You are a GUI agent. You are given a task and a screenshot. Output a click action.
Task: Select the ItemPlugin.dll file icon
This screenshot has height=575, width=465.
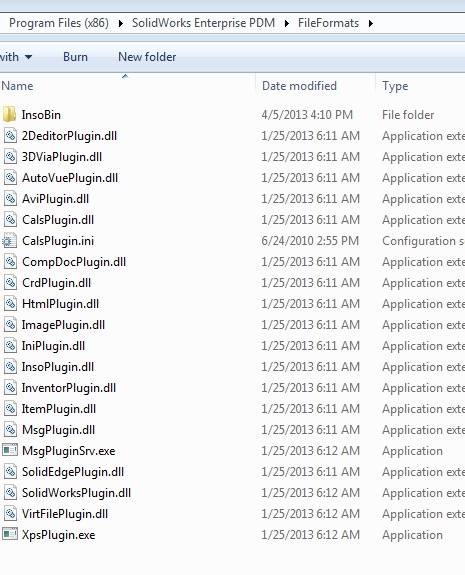tap(10, 409)
